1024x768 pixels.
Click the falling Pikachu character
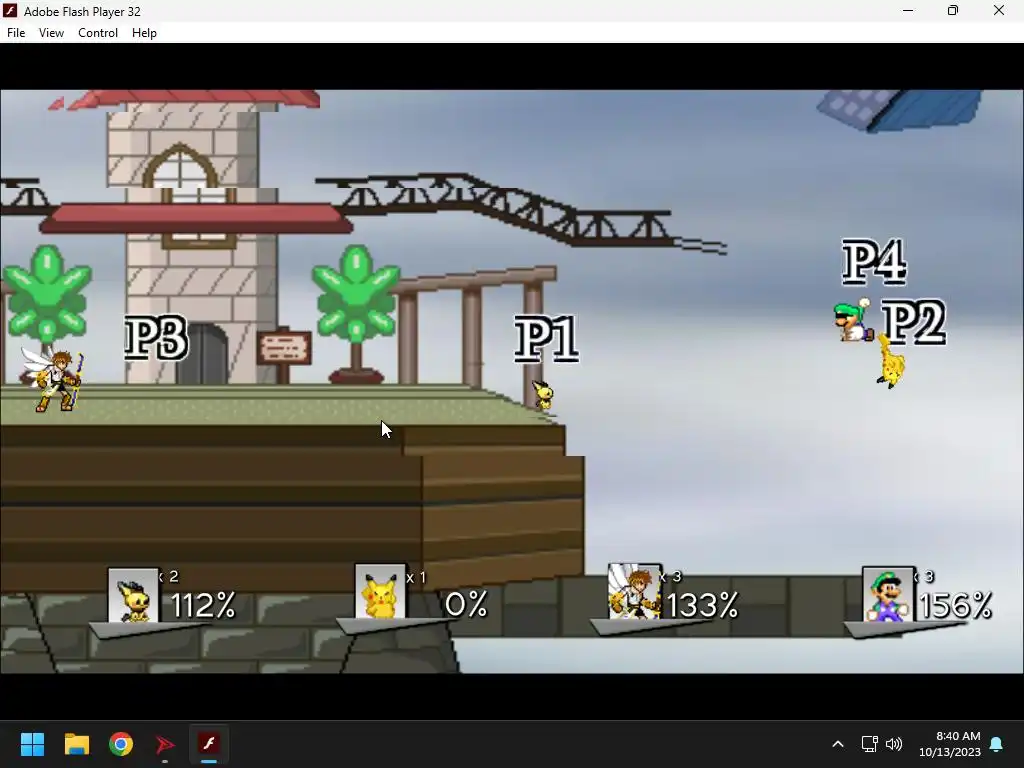[889, 362]
